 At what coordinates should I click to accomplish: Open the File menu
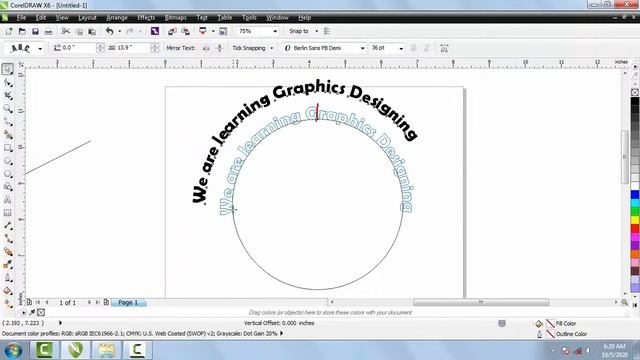21,18
